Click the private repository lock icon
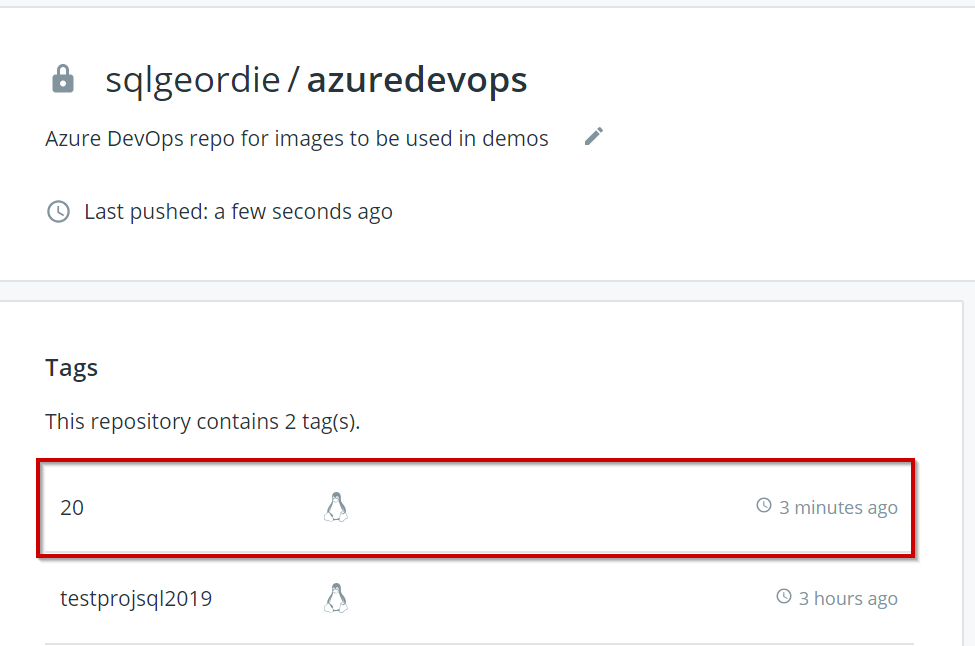Screen dimensions: 975x646 pos(63,79)
